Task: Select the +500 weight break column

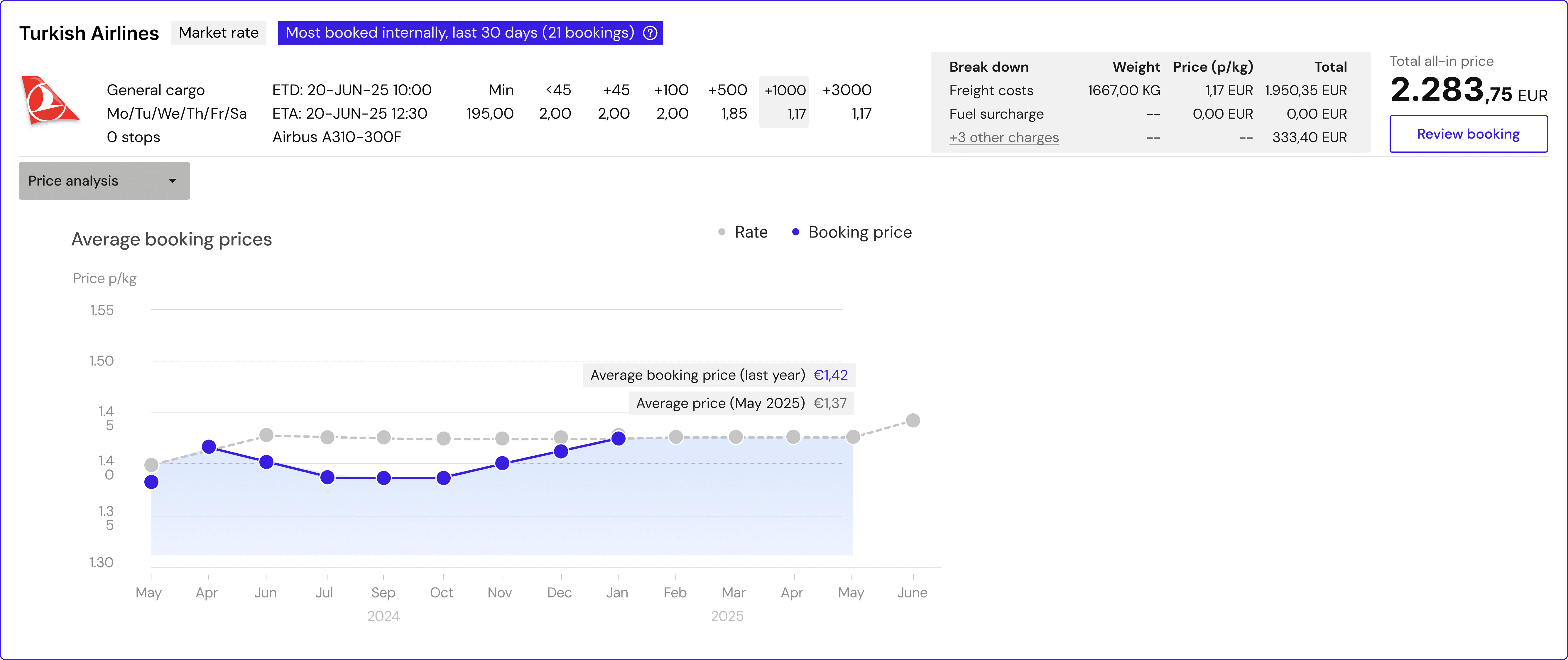Action: [x=727, y=102]
